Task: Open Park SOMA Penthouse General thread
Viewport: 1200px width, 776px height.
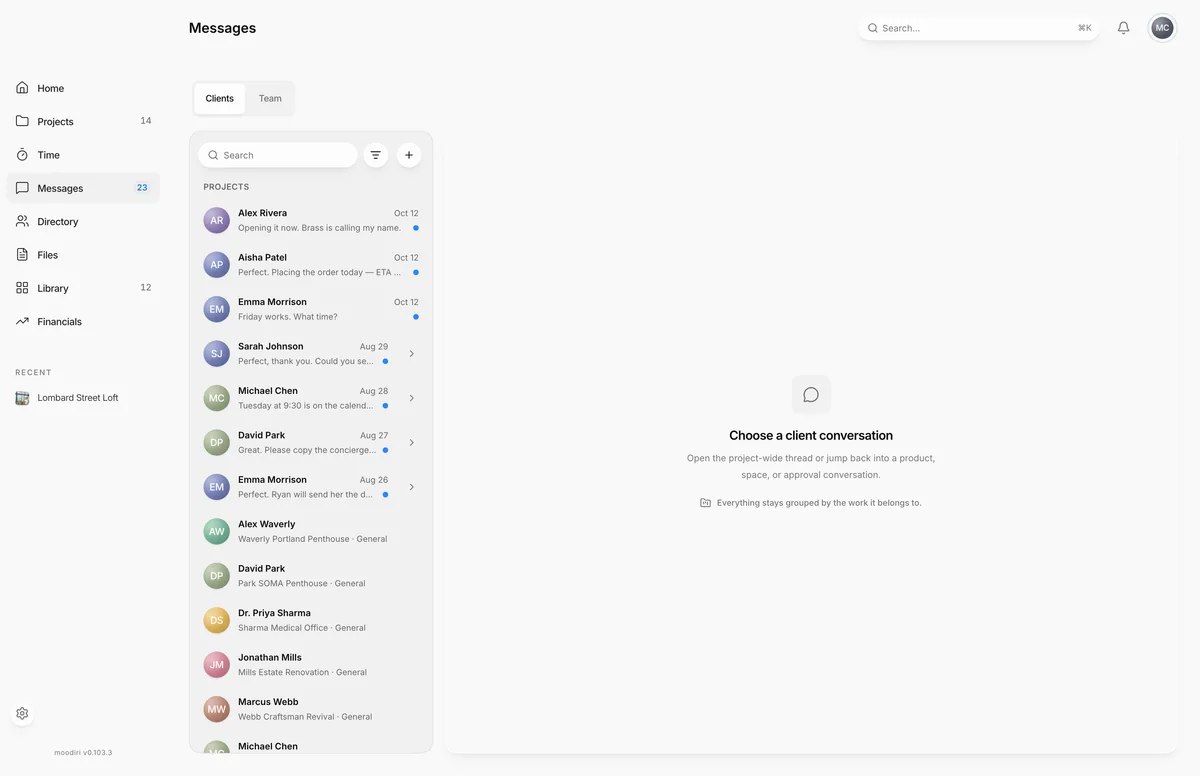Action: click(311, 576)
